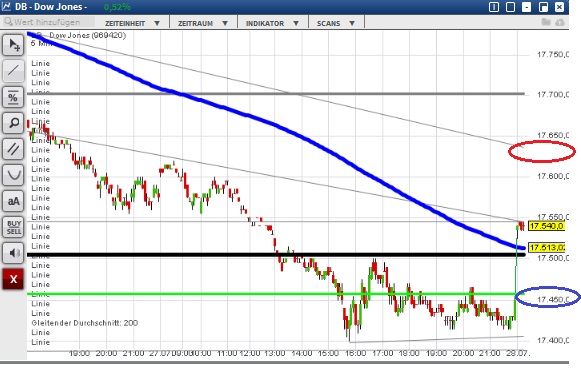Select the pointer crosshair tool
Image resolution: width=581 pixels, height=382 pixels.
[x=13, y=45]
